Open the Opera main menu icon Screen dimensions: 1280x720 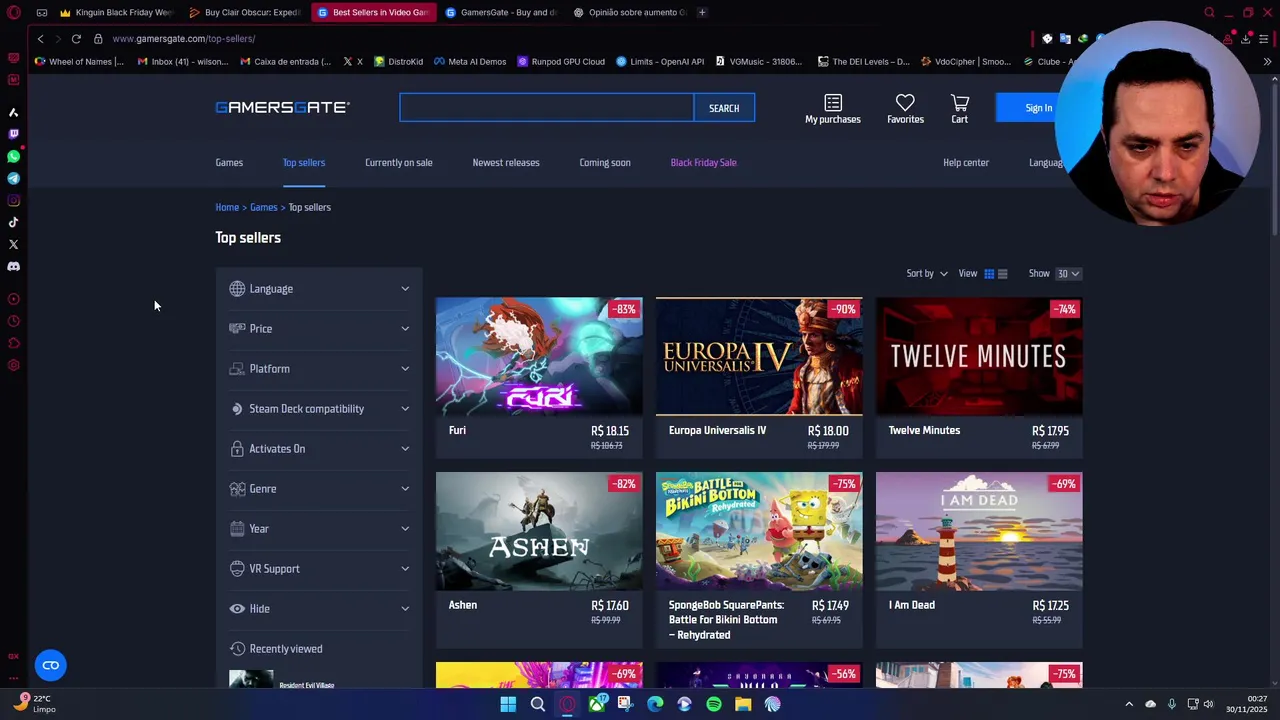point(14,13)
